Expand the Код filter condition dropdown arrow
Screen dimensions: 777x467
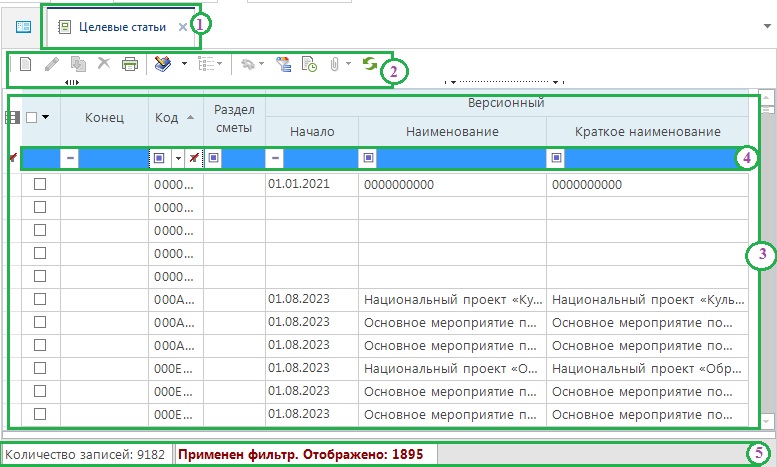178,158
